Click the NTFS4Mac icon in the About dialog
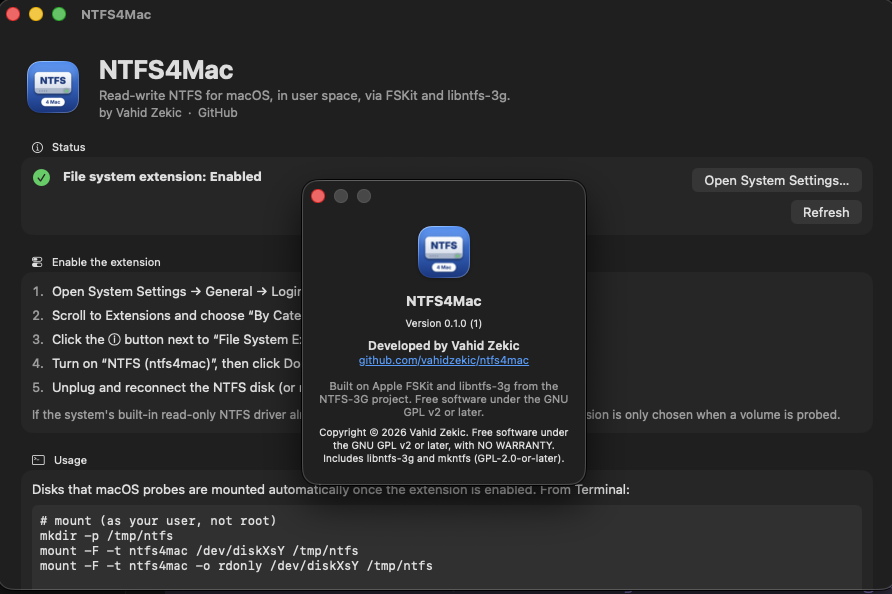892x594 pixels. click(444, 252)
